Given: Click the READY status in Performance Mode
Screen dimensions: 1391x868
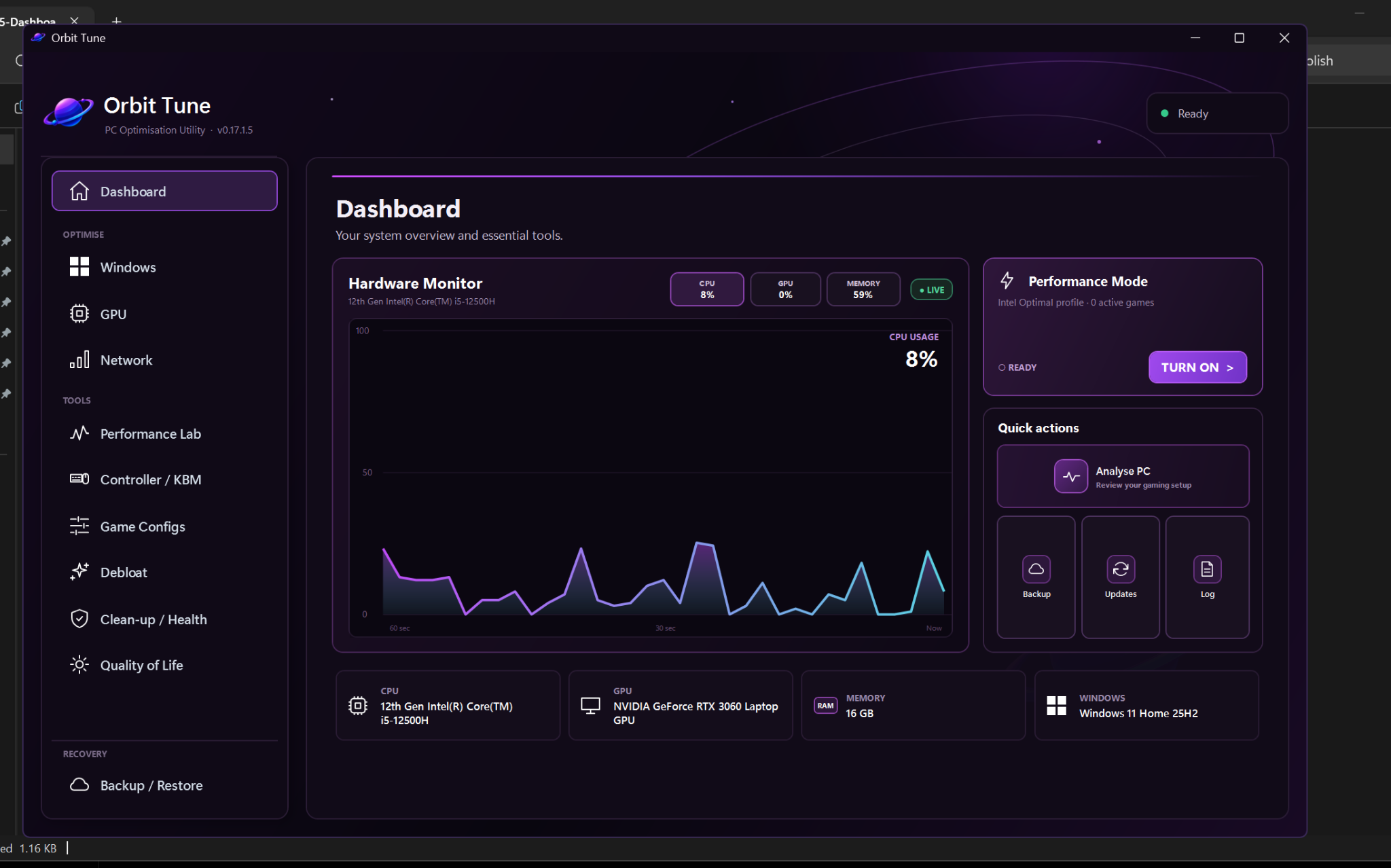Looking at the screenshot, I should click(x=1017, y=367).
